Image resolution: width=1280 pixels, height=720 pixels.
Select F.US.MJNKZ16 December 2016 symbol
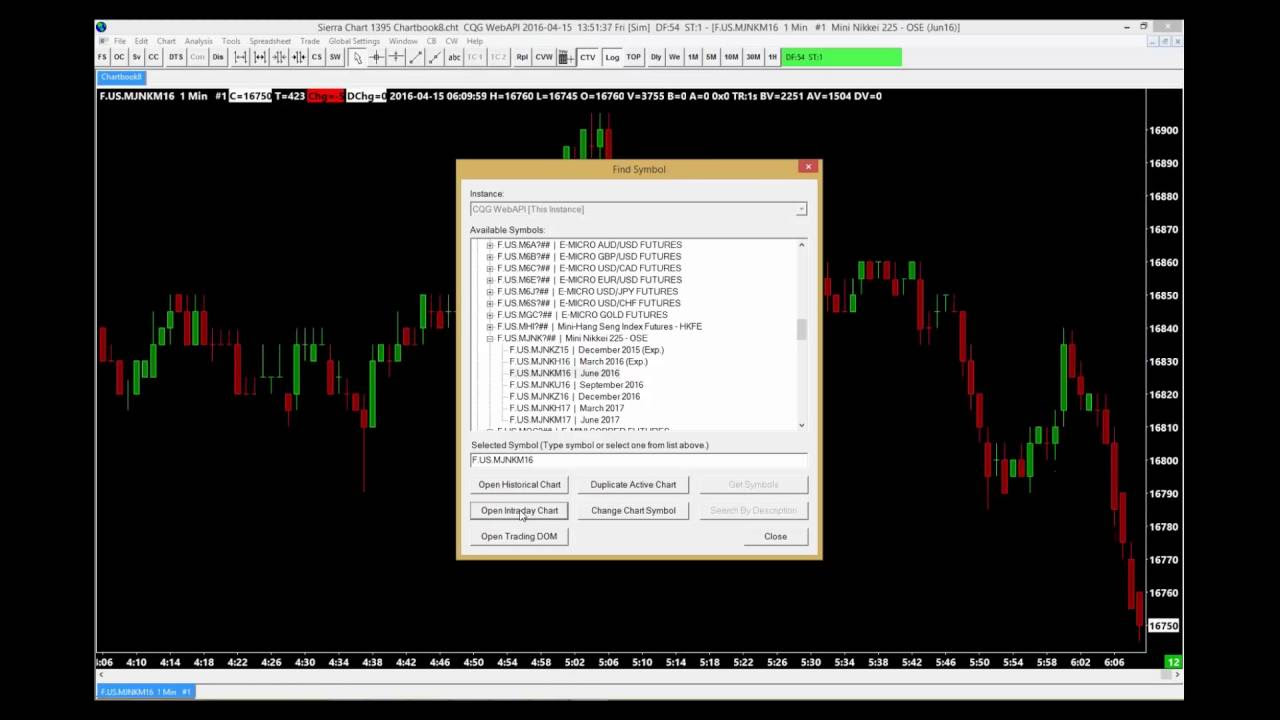pos(574,397)
